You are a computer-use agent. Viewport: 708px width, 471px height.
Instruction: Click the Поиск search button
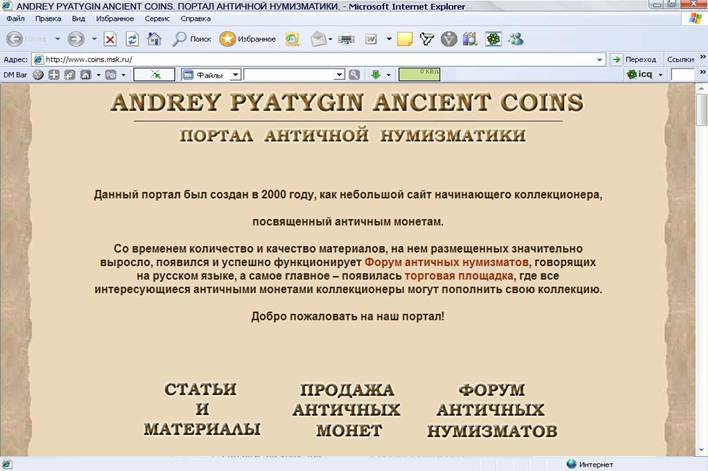pyautogui.click(x=190, y=39)
